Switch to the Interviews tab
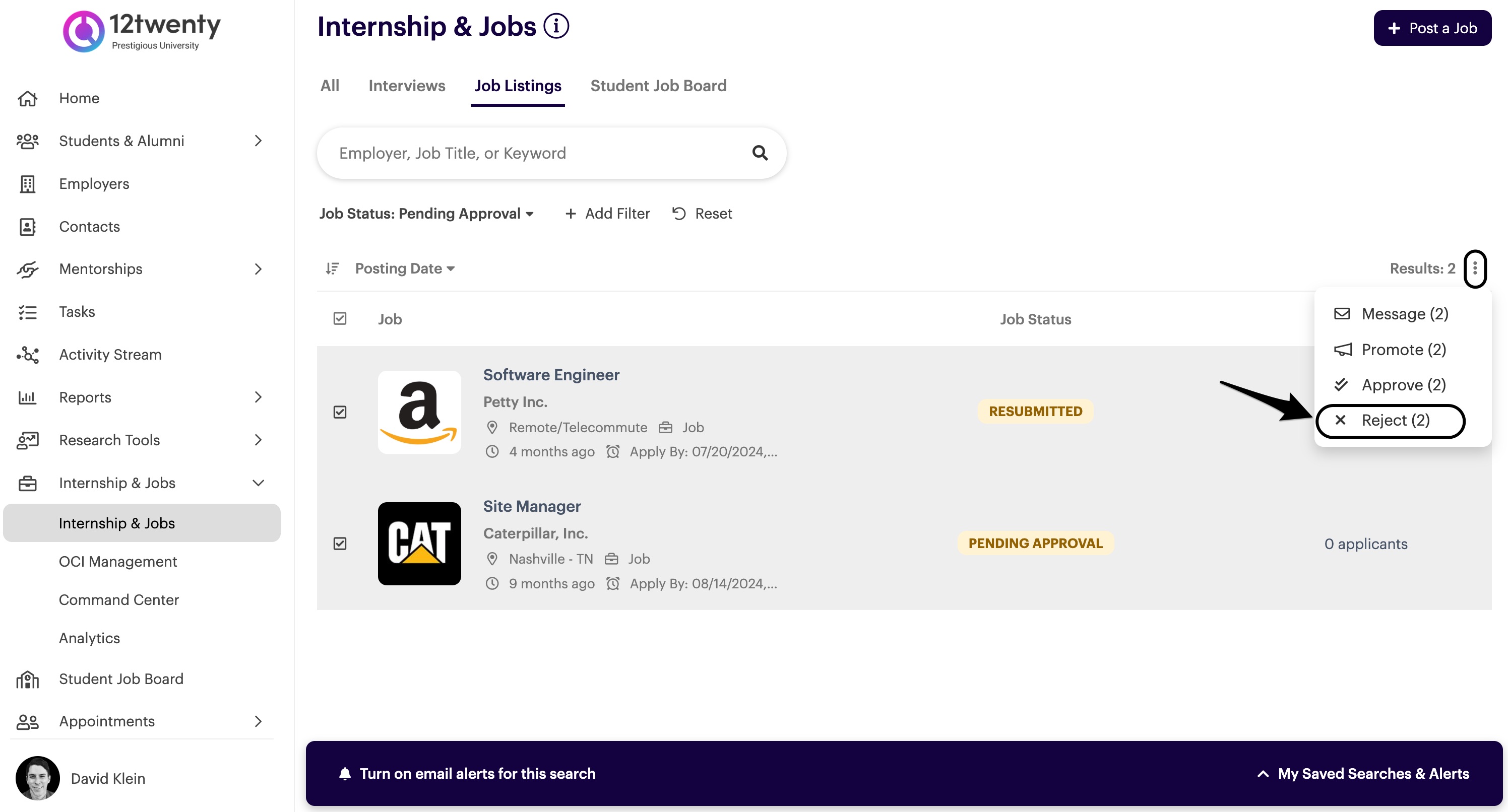This screenshot has width=1508, height=812. 406,86
